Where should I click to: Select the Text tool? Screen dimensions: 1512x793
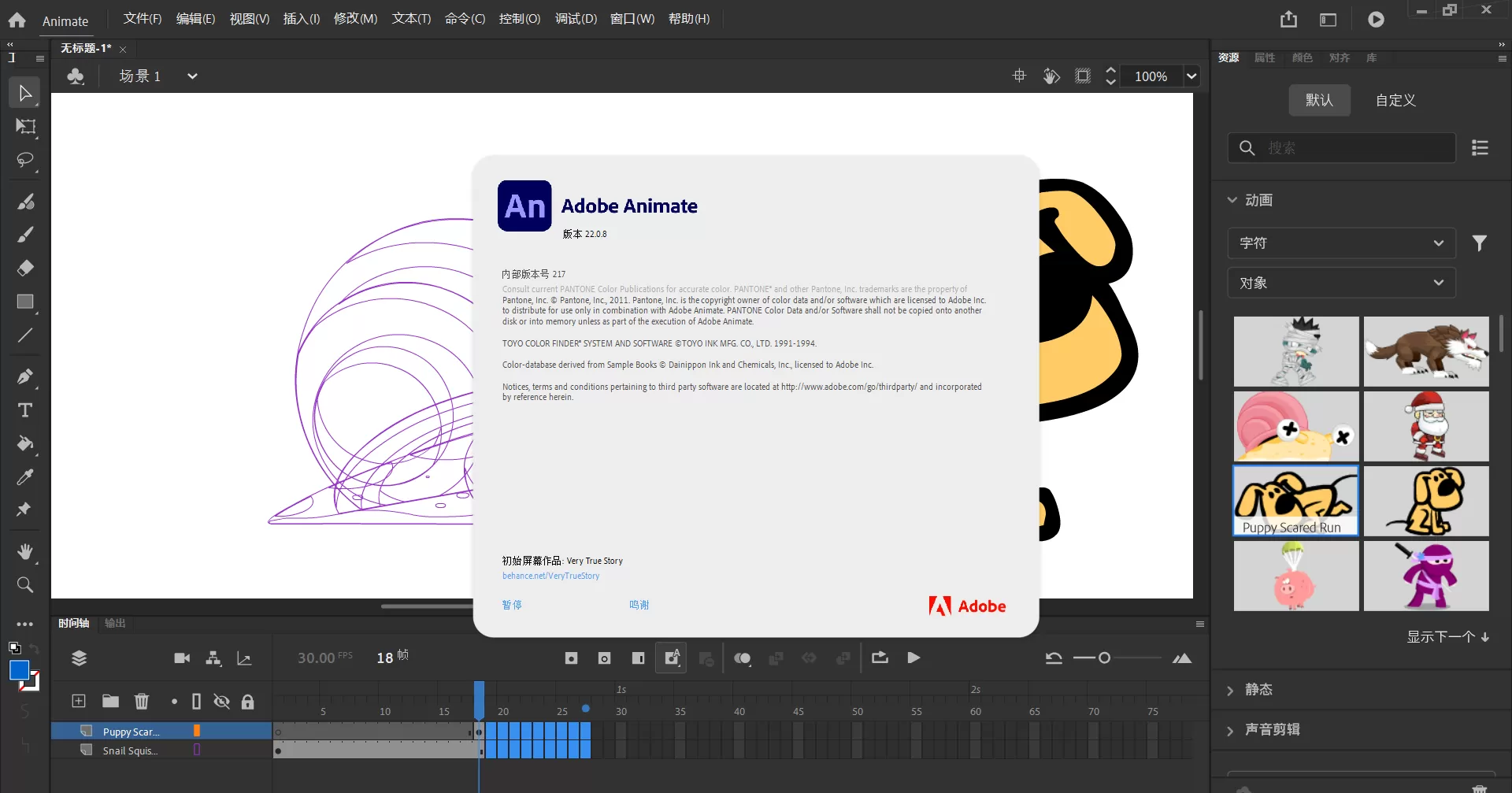[24, 410]
